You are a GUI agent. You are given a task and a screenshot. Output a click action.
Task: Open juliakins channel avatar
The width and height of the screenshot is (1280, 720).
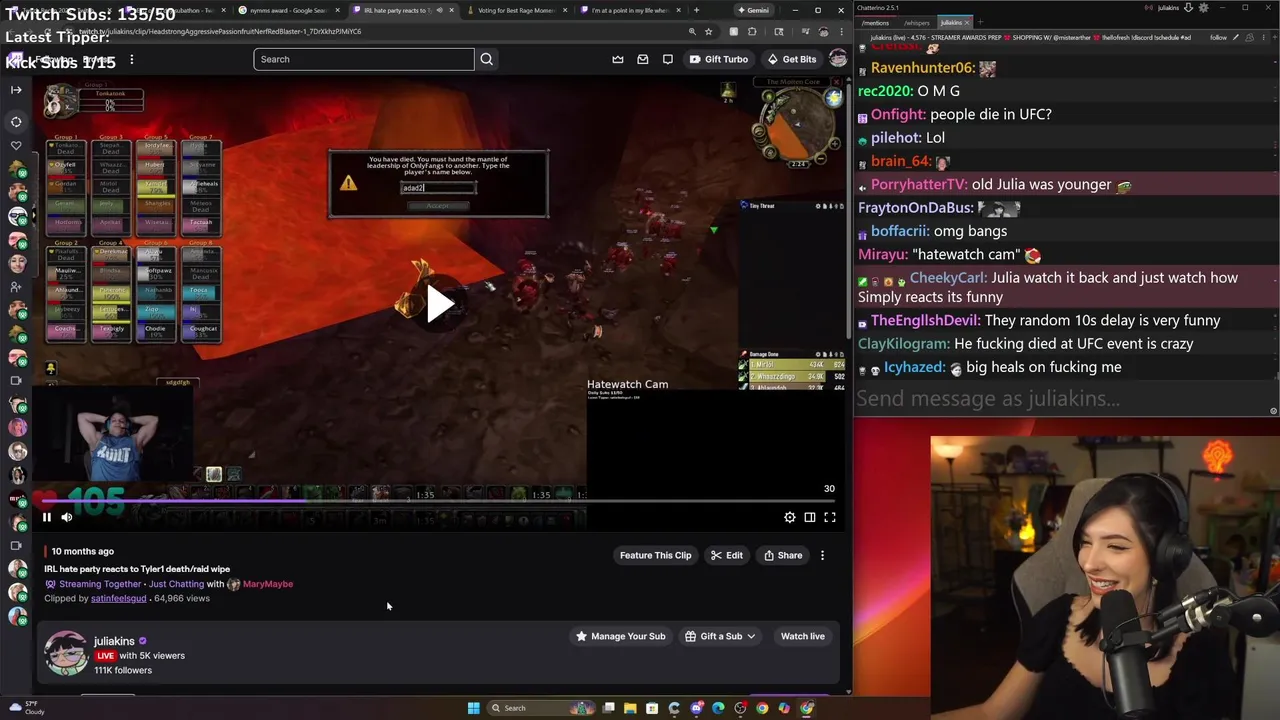66,654
